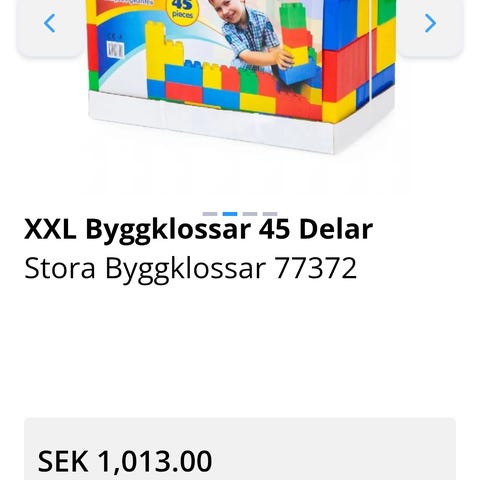480x480 pixels.
Task: Click the rounded card behind the right arrow
Action: tap(430, 27)
